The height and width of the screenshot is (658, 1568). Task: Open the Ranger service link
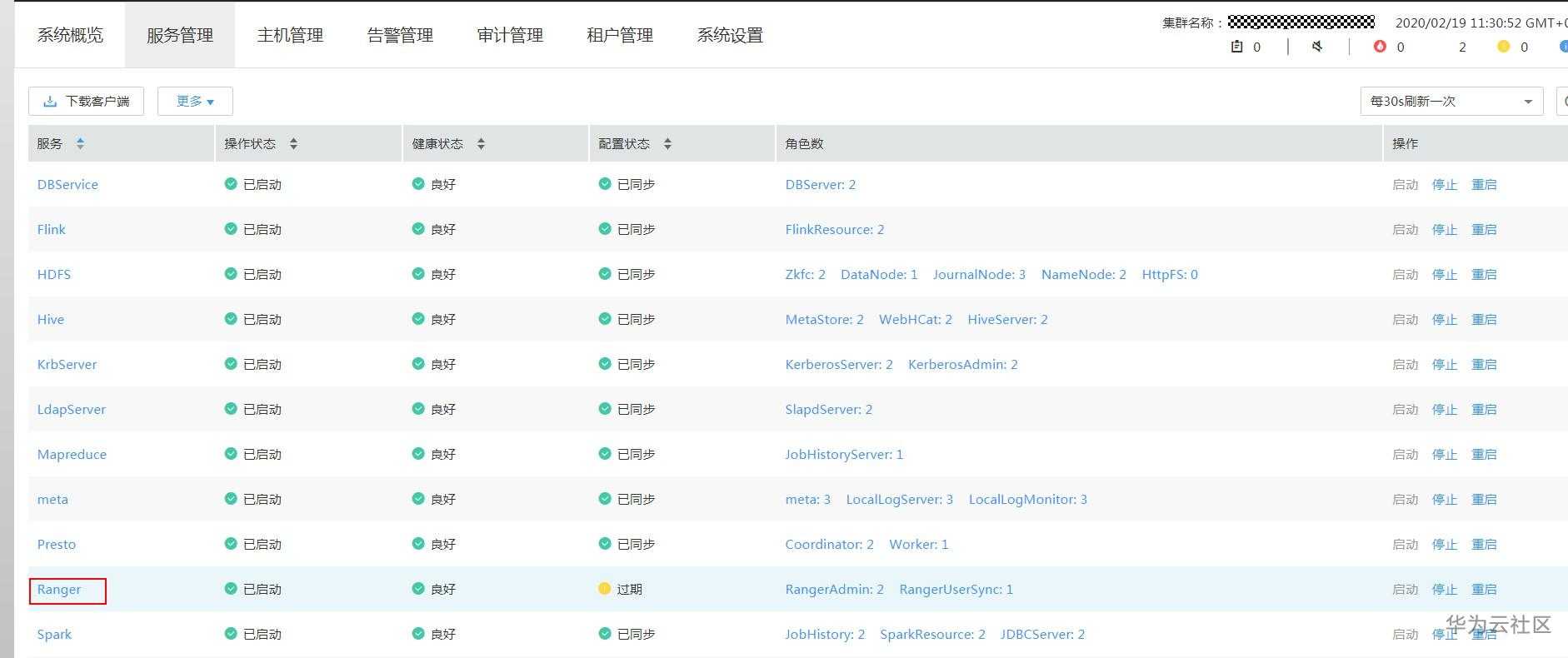tap(59, 590)
